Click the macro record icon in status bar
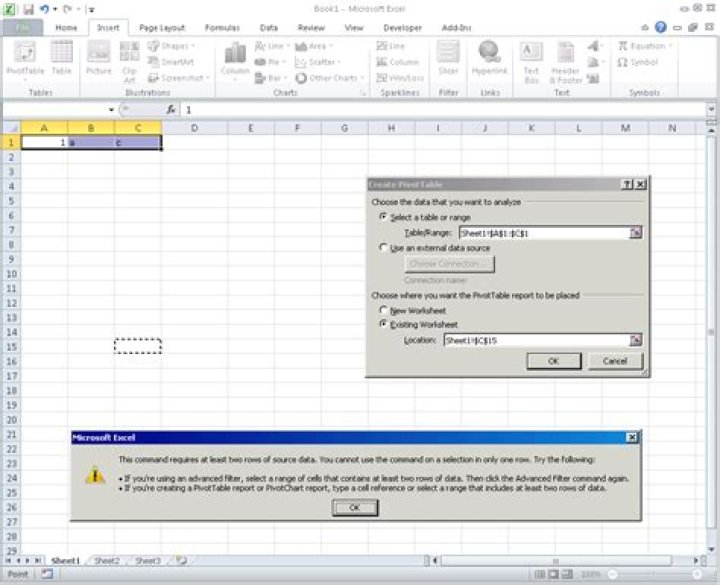 click(47, 574)
